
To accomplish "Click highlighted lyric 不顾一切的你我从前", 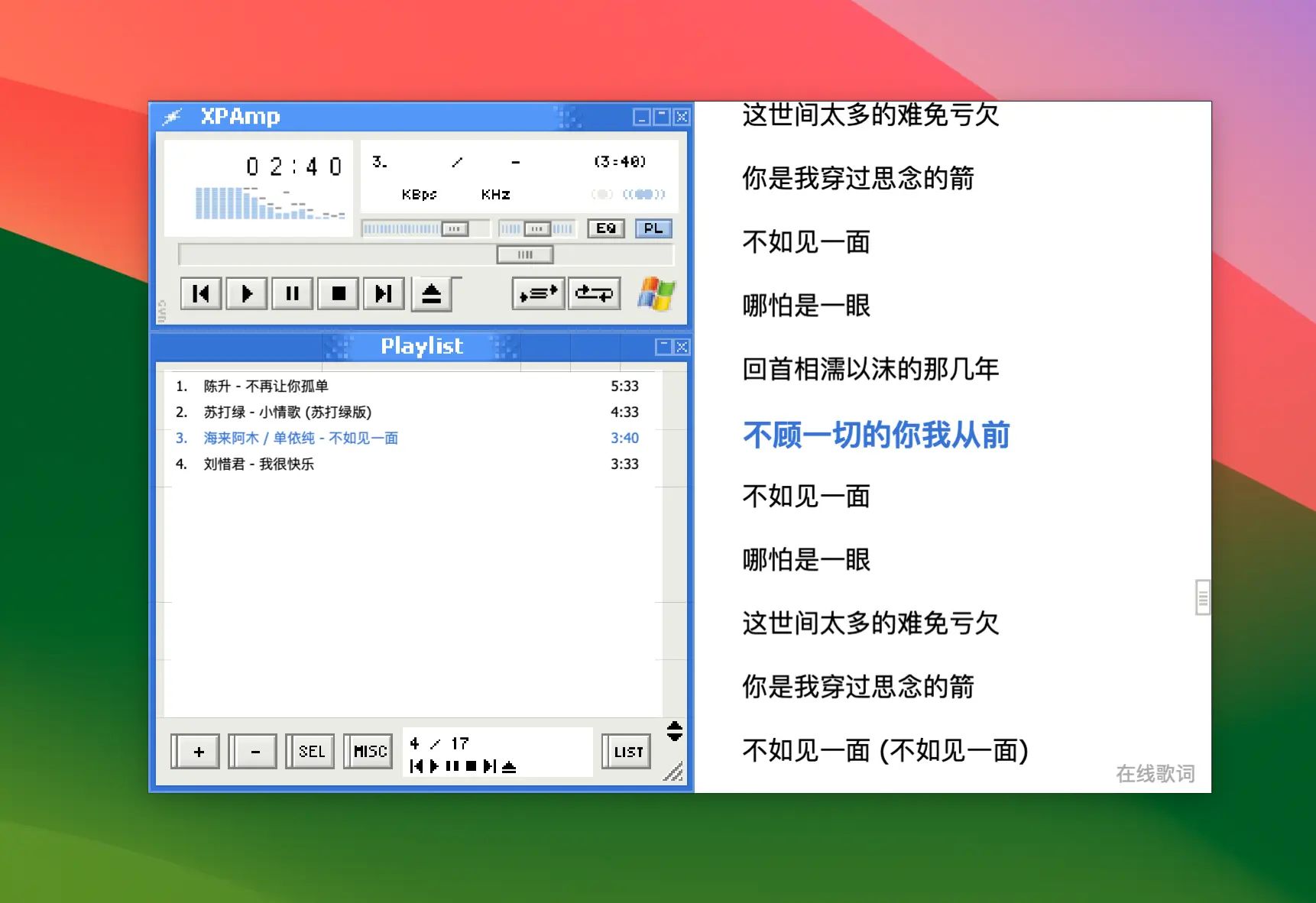I will [877, 435].
